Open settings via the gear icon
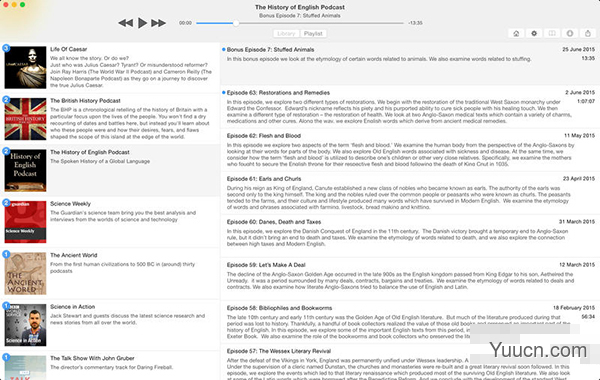Image resolution: width=600 pixels, height=380 pixels. (534, 34)
